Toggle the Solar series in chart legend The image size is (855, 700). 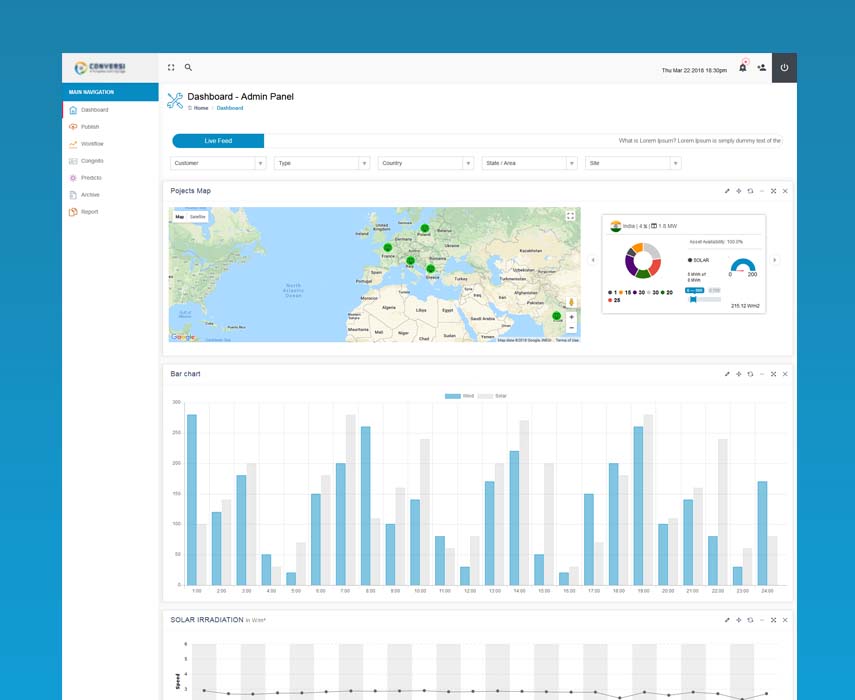pos(493,396)
